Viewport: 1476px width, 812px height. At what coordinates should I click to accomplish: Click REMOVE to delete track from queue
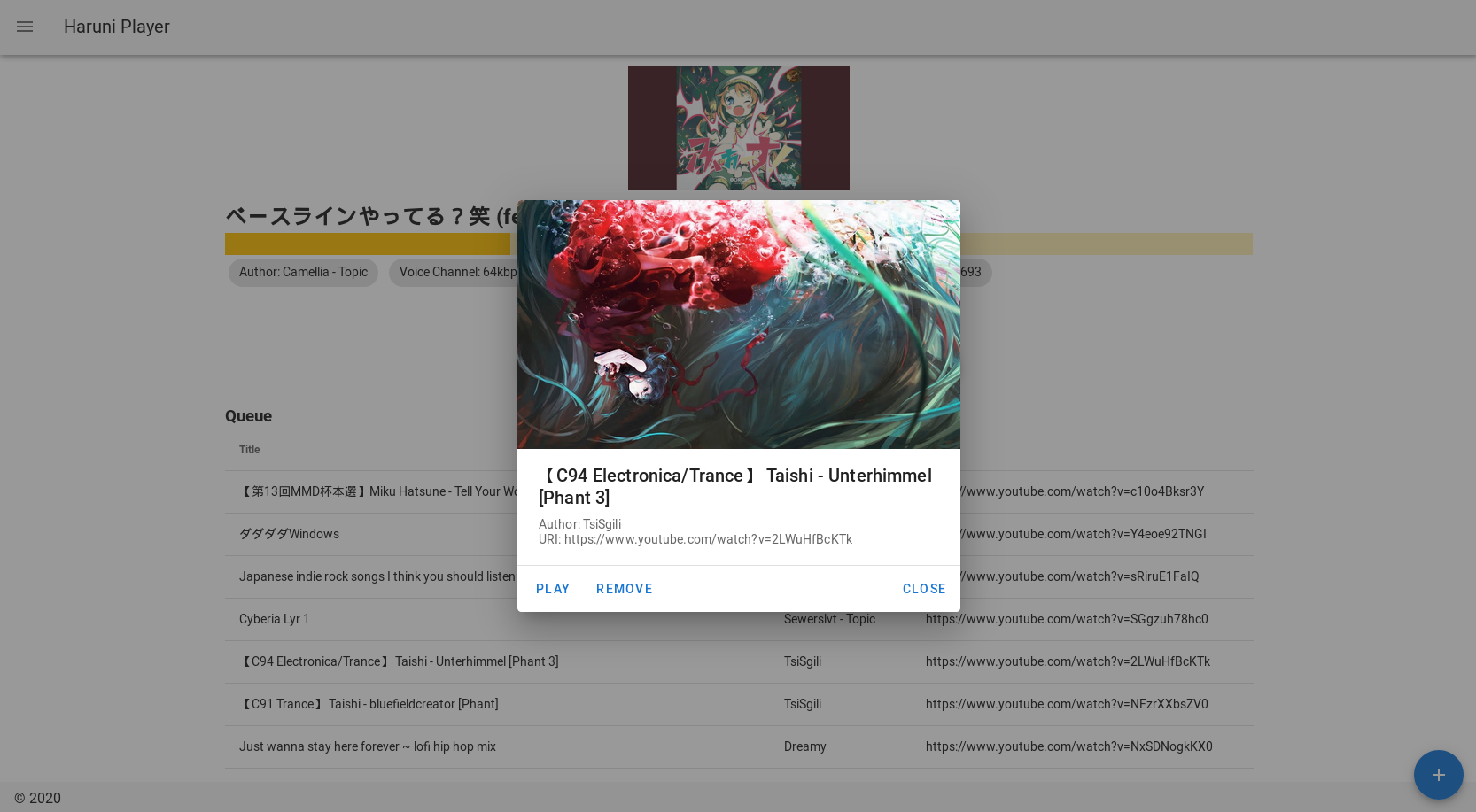tap(624, 589)
